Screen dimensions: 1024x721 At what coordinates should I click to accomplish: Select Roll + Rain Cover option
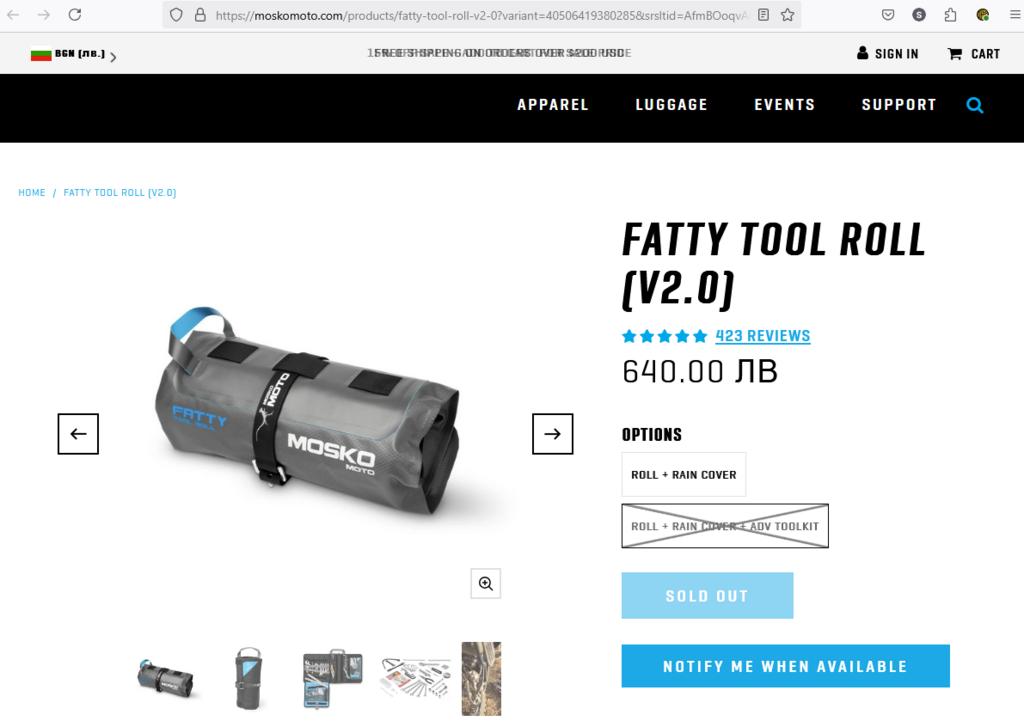click(684, 475)
